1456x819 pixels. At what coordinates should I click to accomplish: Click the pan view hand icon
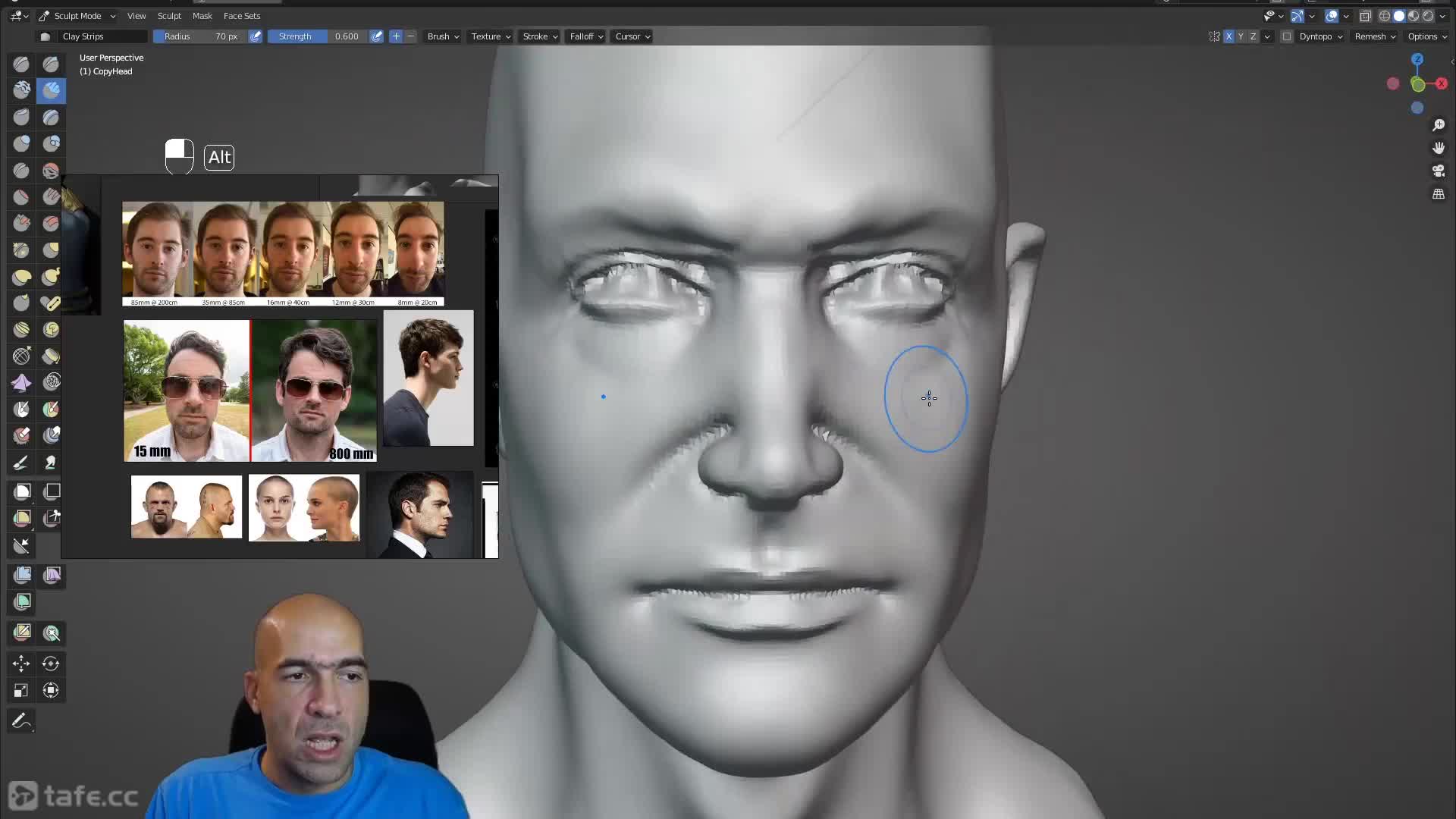tap(1438, 148)
